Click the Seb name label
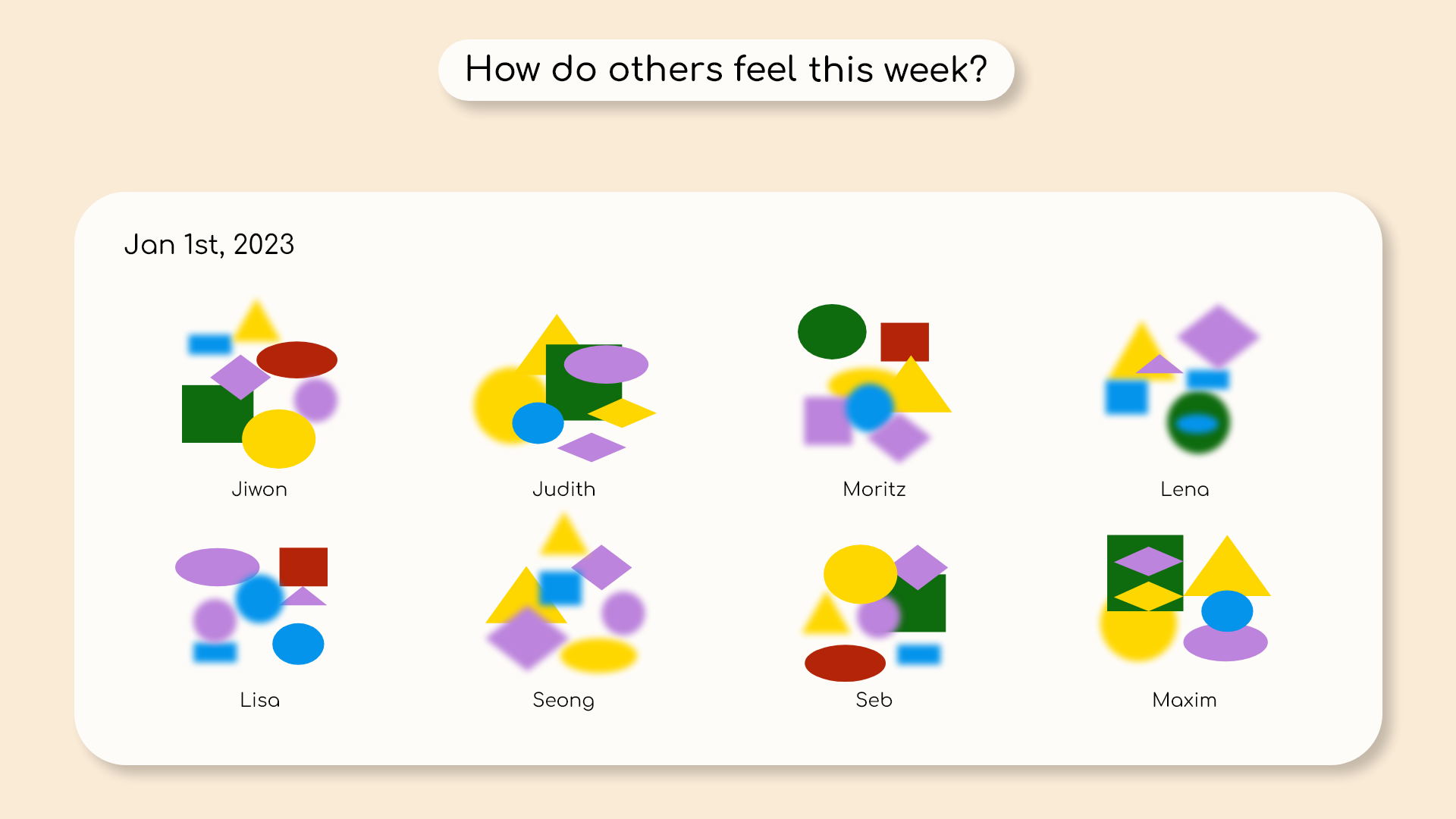 (x=874, y=700)
